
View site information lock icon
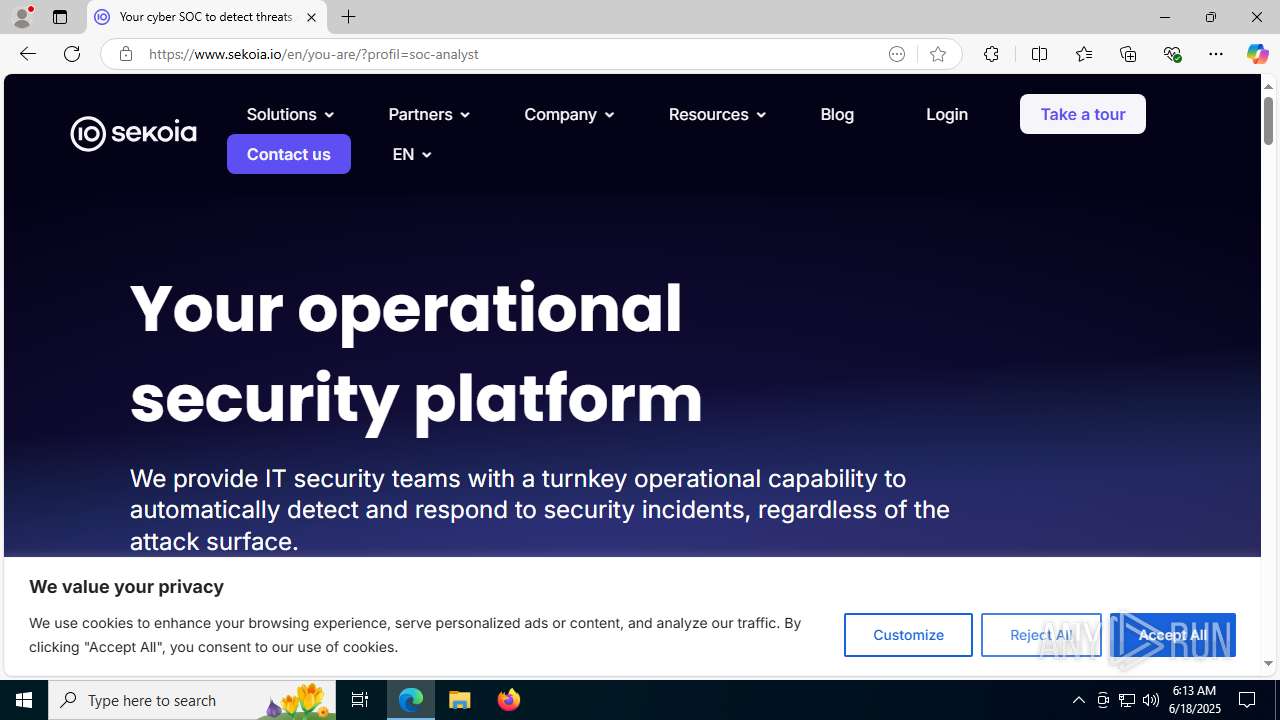(125, 54)
